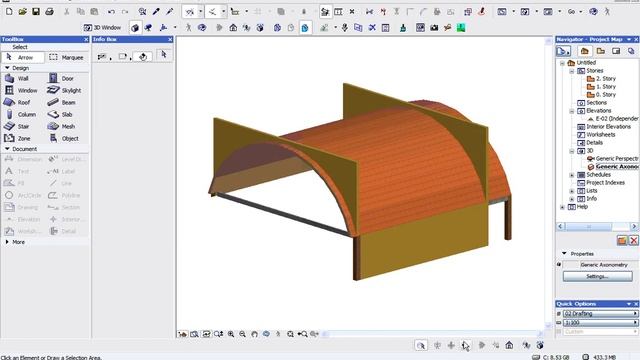
Task: Expand the Schedules tree node
Action: click(x=572, y=175)
